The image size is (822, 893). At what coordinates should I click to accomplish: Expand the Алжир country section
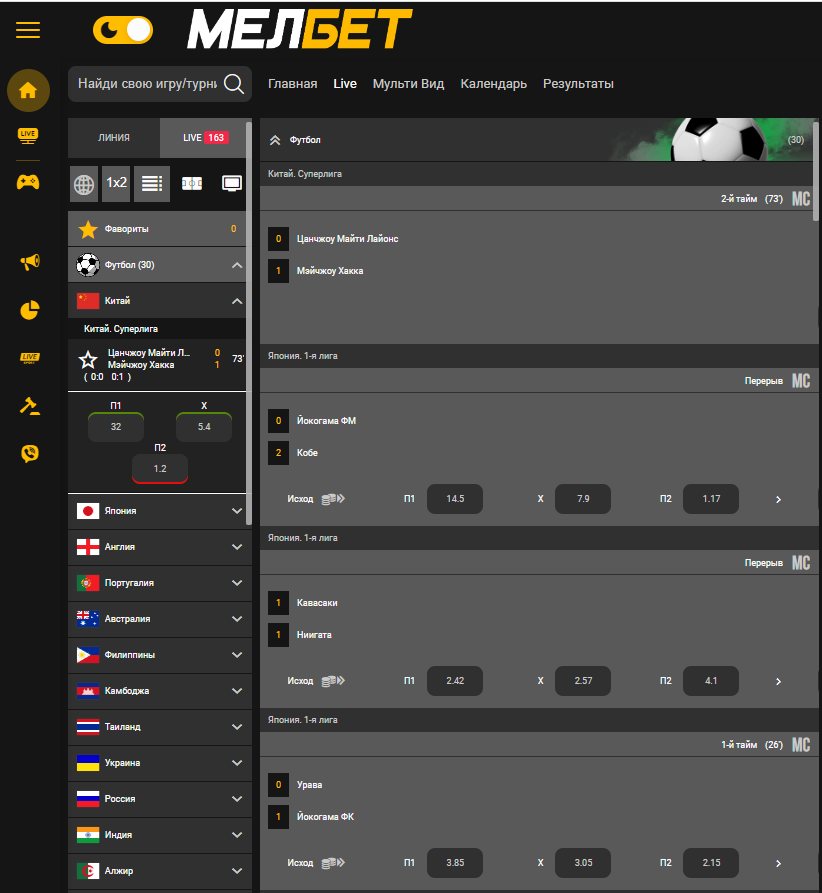pos(160,870)
